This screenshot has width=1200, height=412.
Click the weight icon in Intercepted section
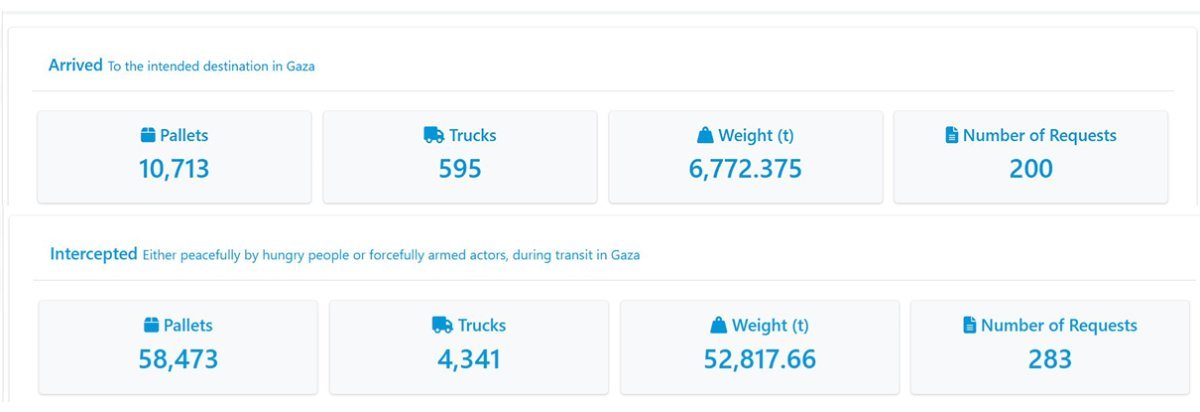coord(718,325)
